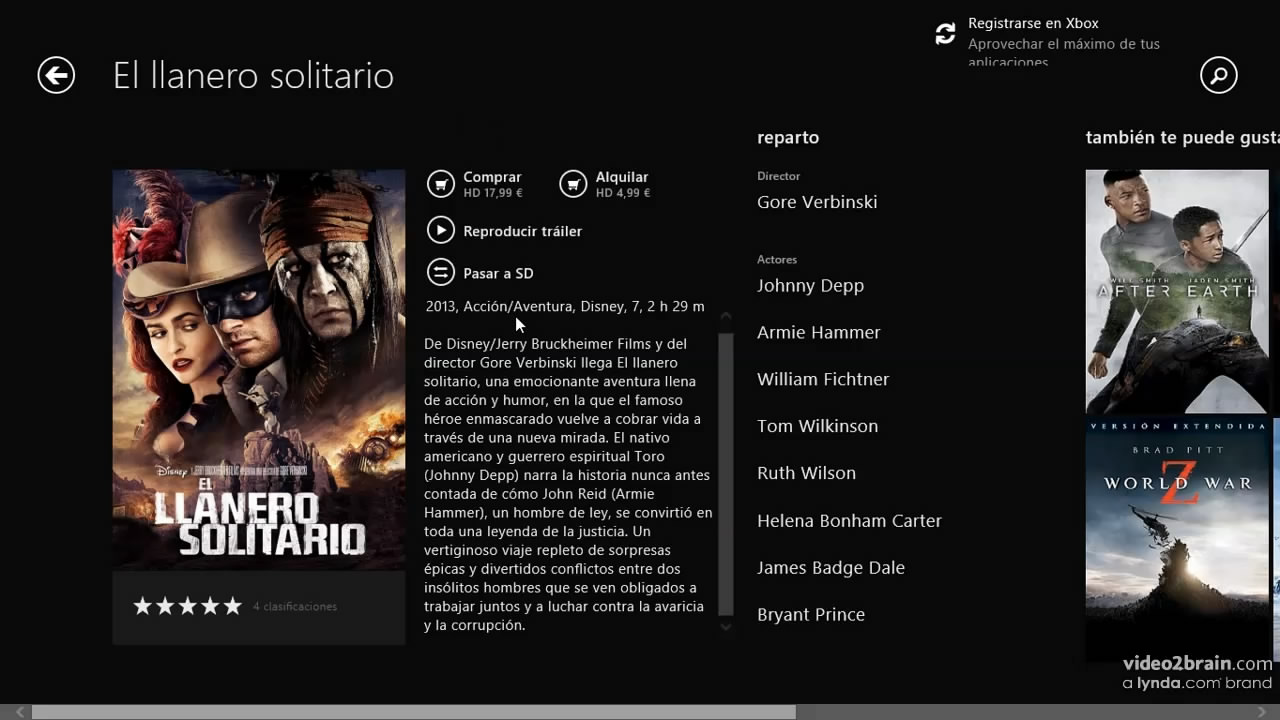Click the horizontal scrollbar thumb at the bottom

[x=414, y=712]
